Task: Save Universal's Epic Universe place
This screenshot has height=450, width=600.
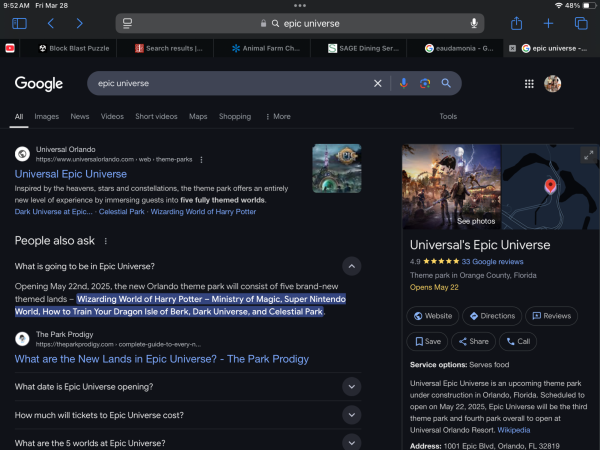Action: click(427, 341)
